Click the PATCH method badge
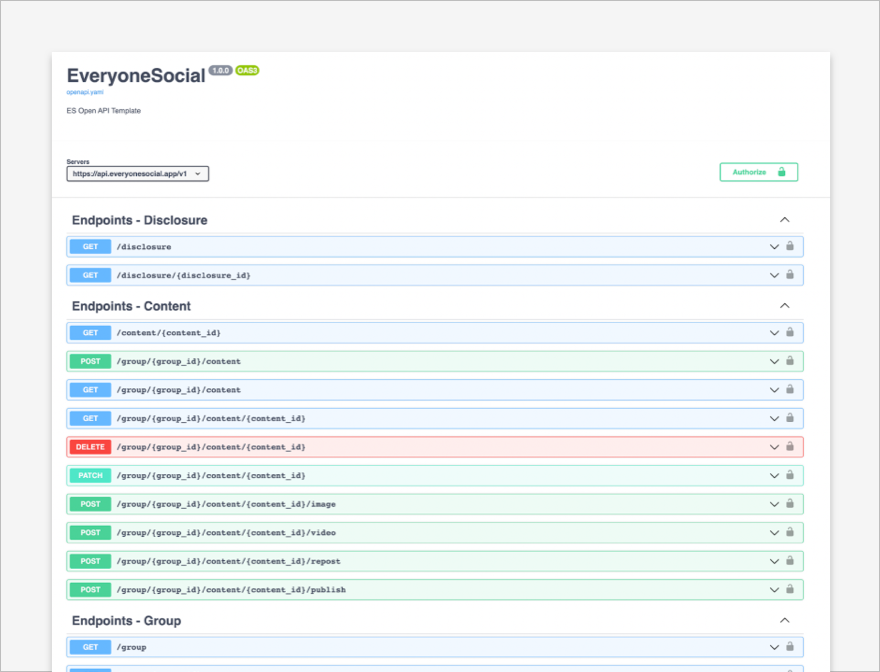The height and width of the screenshot is (672, 880). tap(90, 476)
